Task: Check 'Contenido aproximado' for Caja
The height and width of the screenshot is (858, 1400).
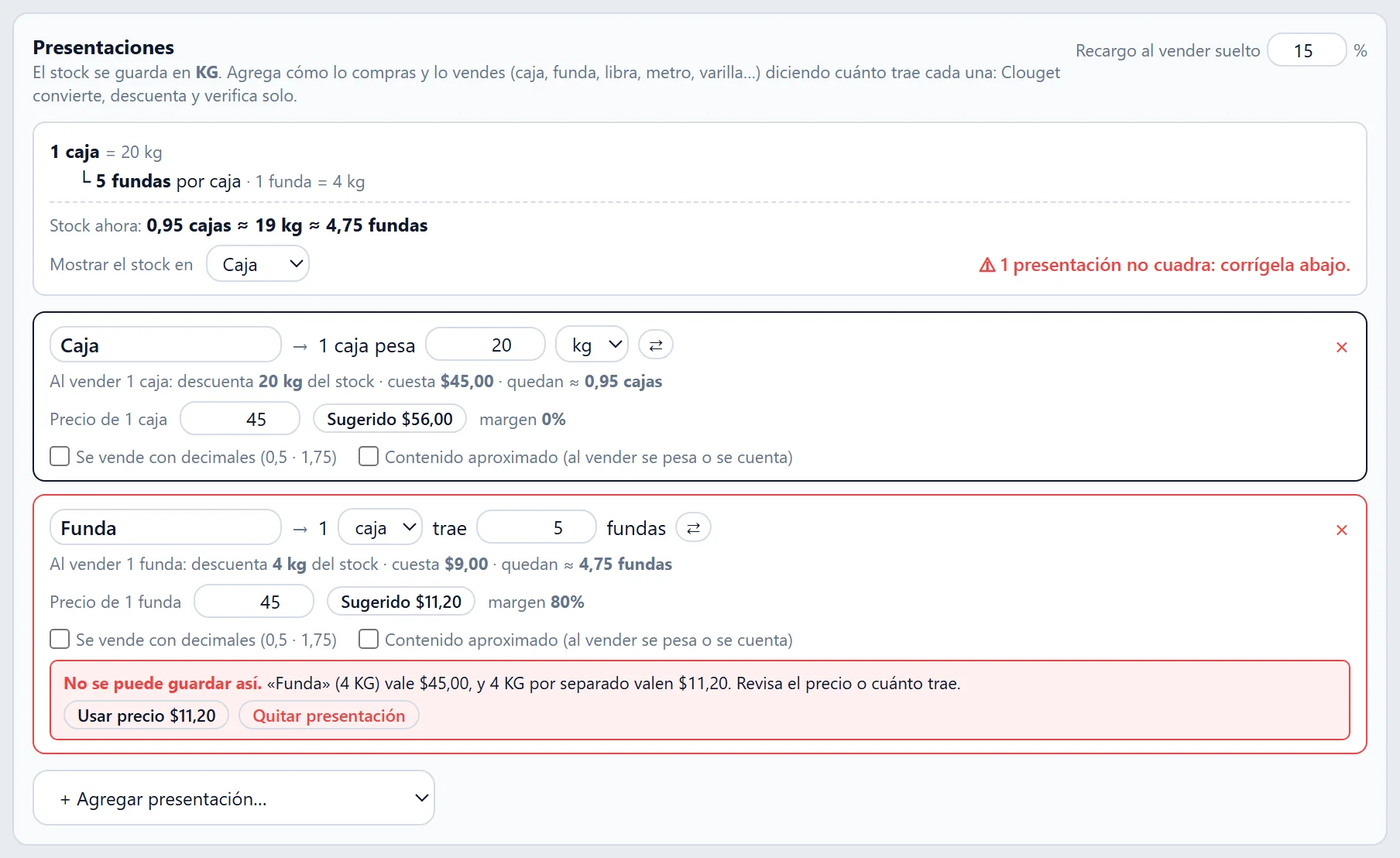Action: pyautogui.click(x=369, y=456)
